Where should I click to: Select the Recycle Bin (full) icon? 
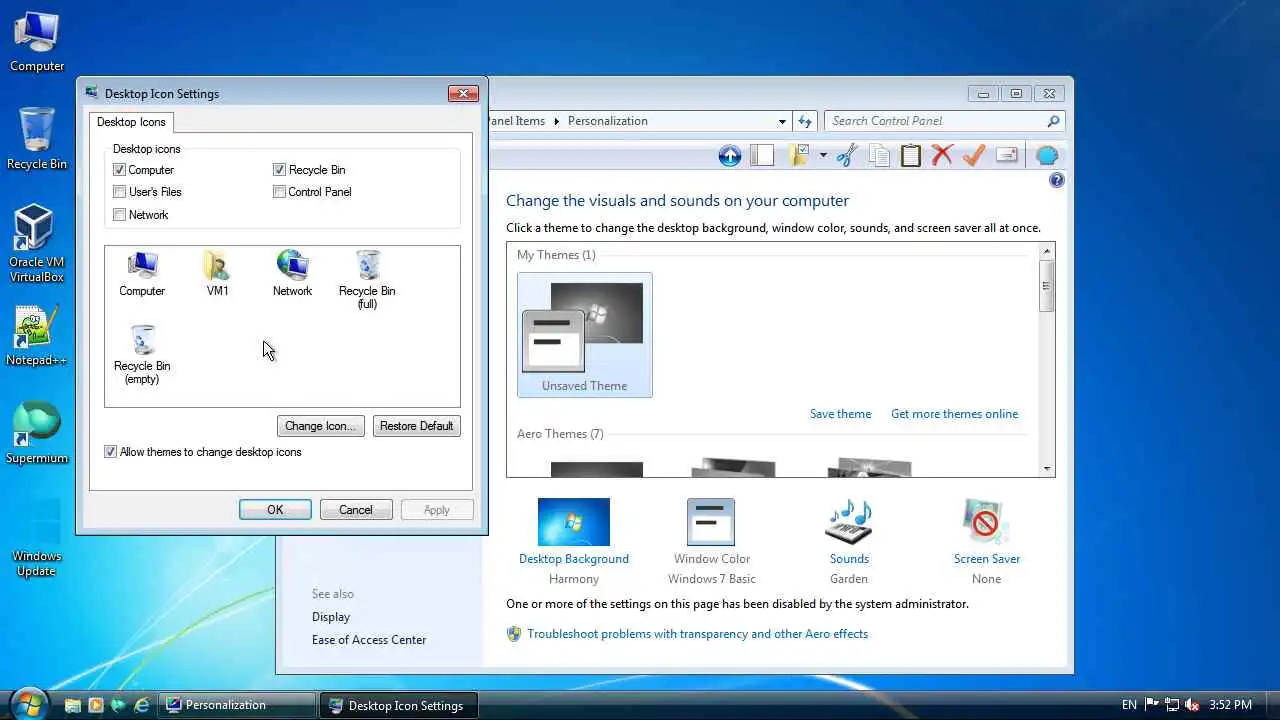coord(367,280)
